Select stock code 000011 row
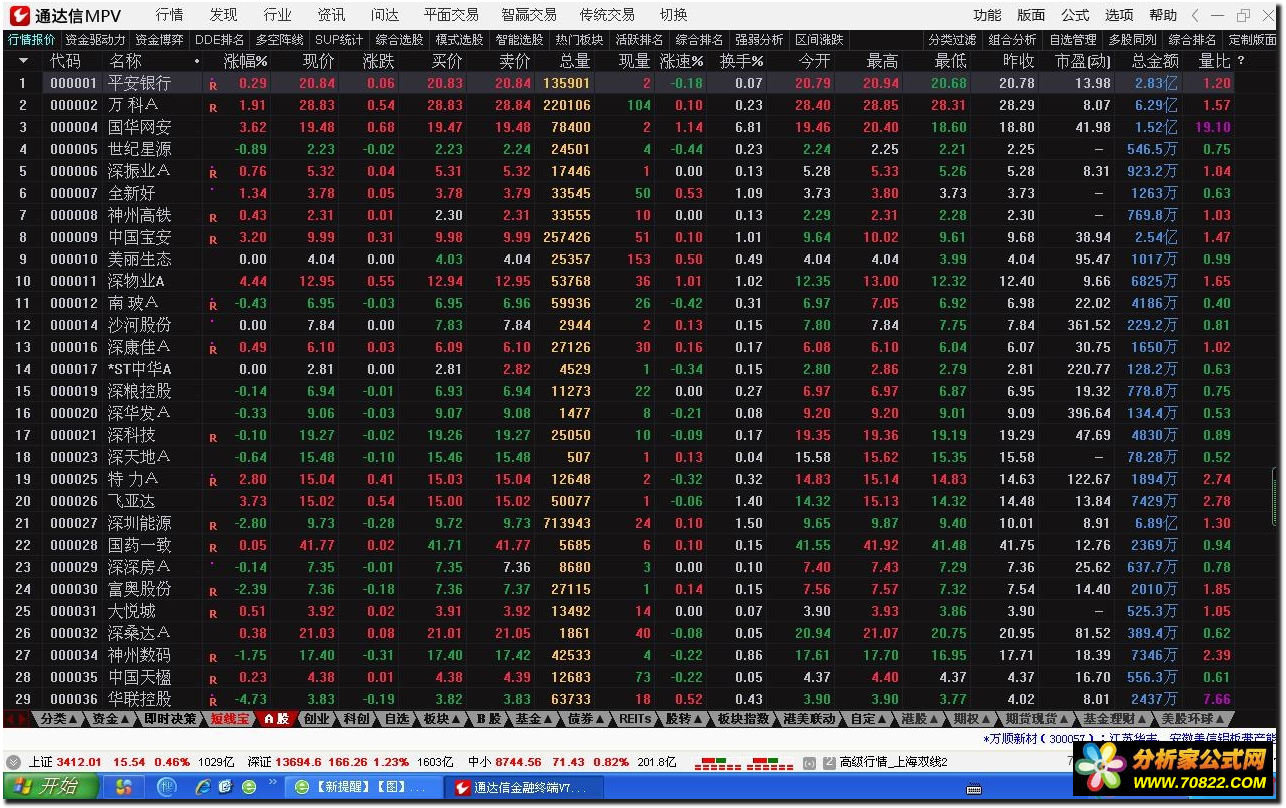The height and width of the screenshot is (808, 1286). point(620,281)
